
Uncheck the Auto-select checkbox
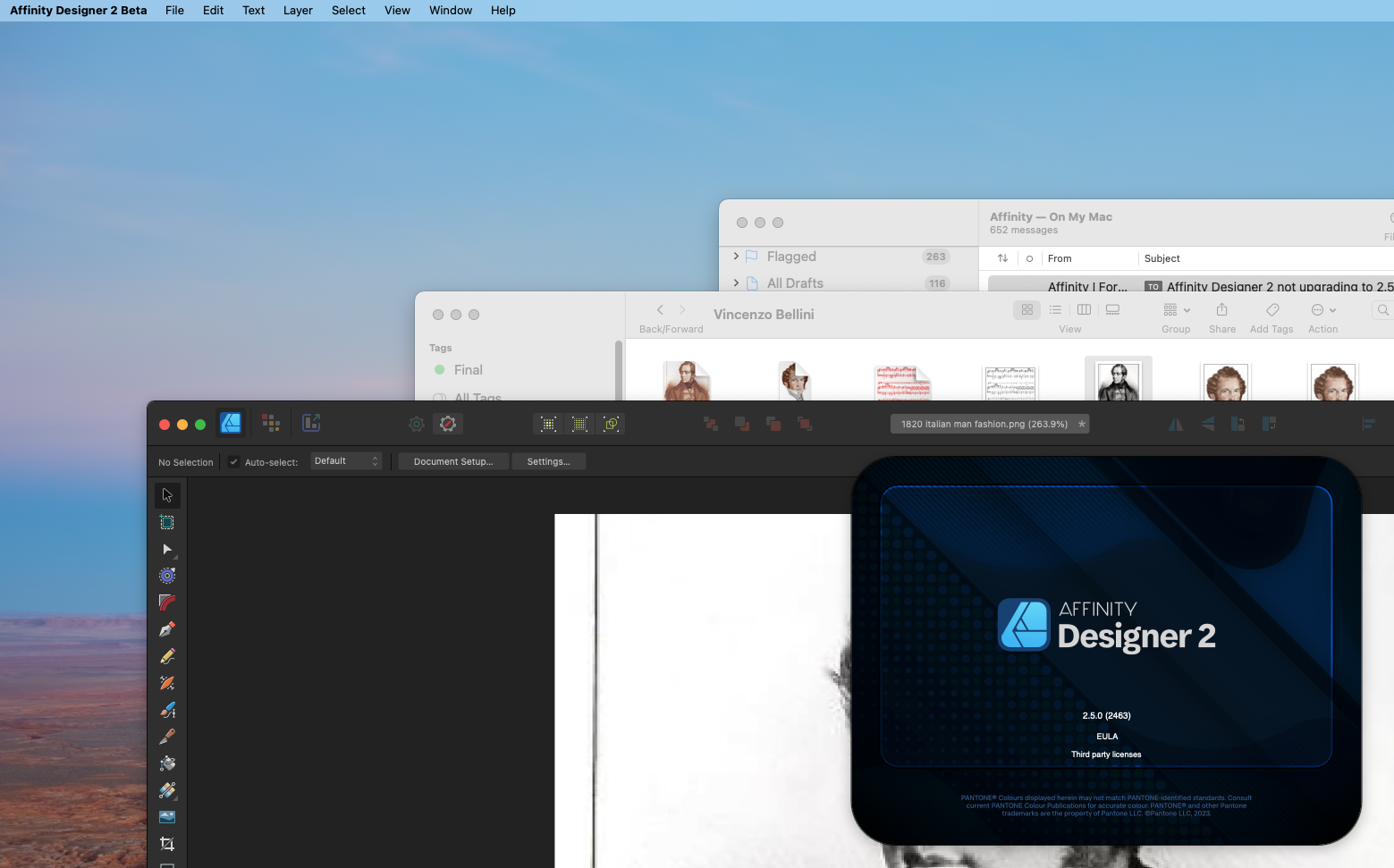point(233,461)
